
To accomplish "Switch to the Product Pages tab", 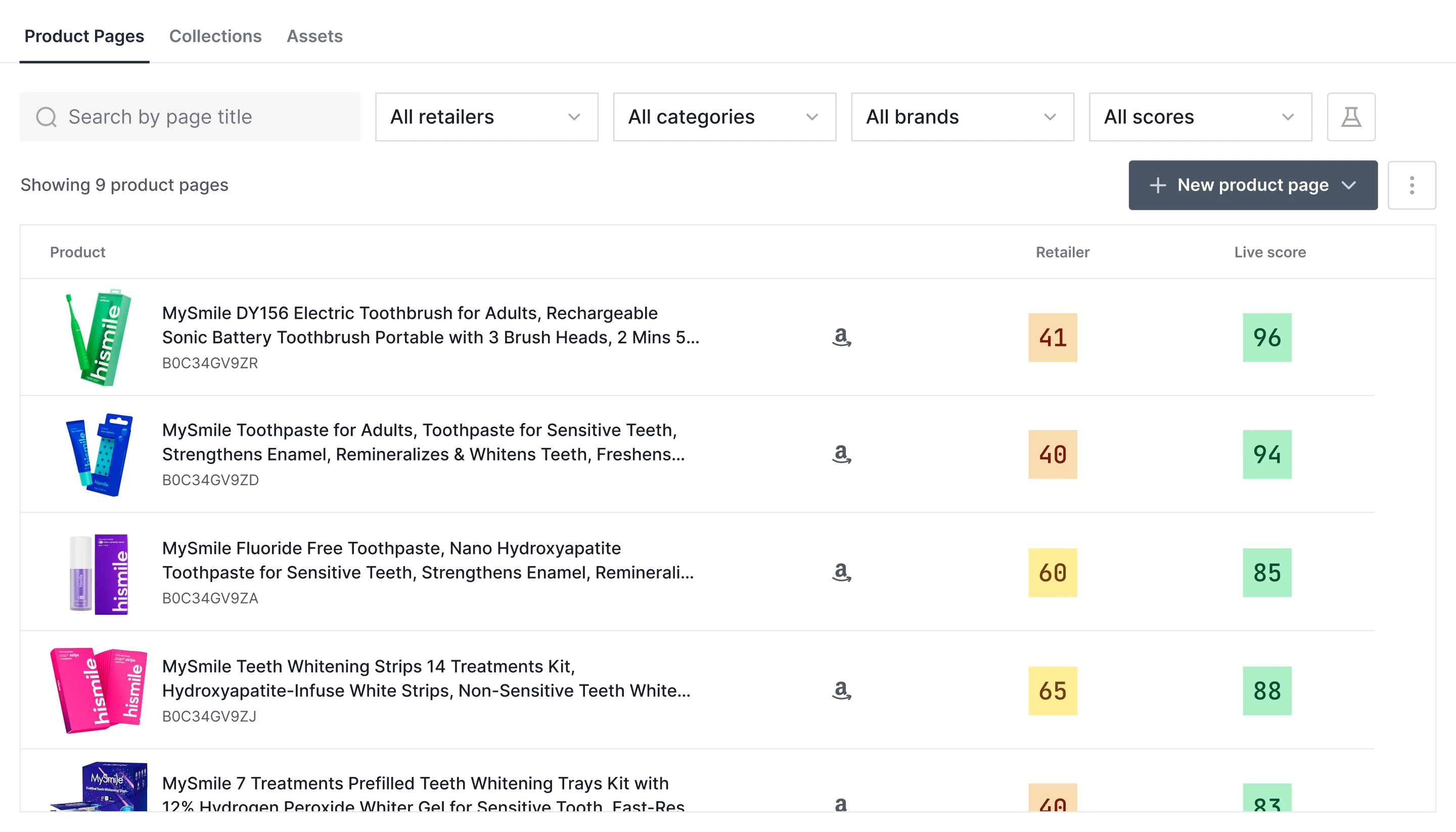I will pos(84,36).
